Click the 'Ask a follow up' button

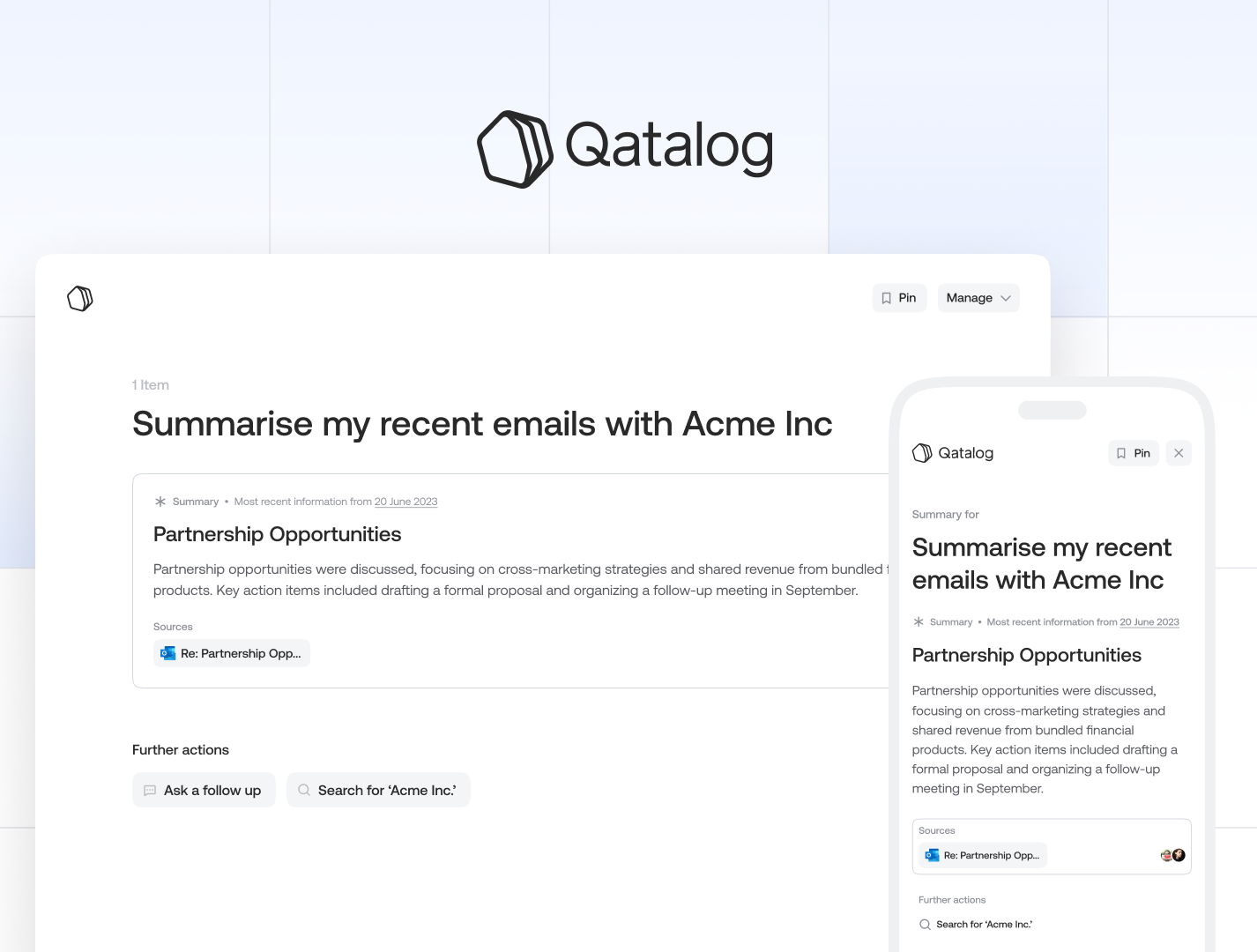(204, 790)
